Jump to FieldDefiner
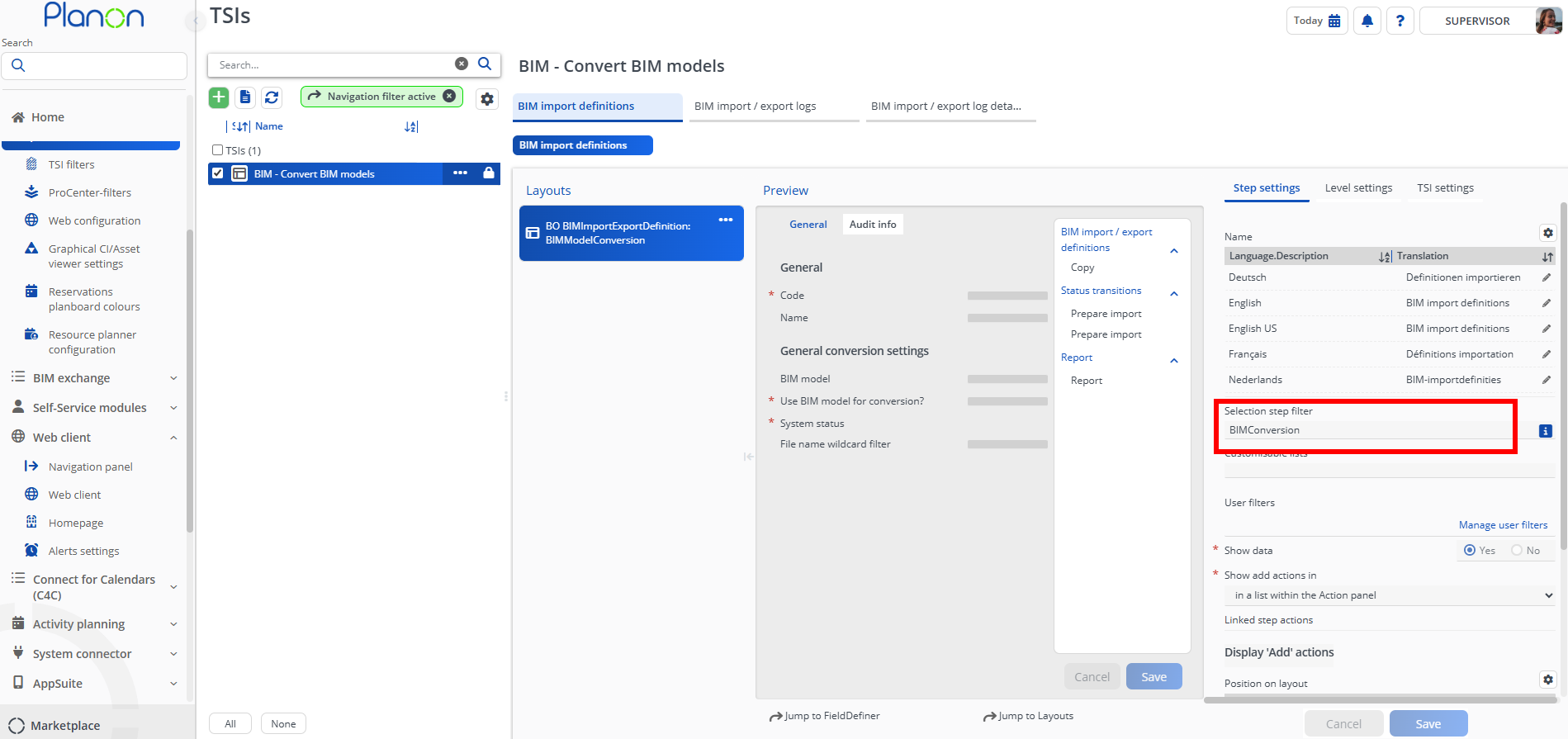Screen dimensions: 1568x739 coord(824,716)
